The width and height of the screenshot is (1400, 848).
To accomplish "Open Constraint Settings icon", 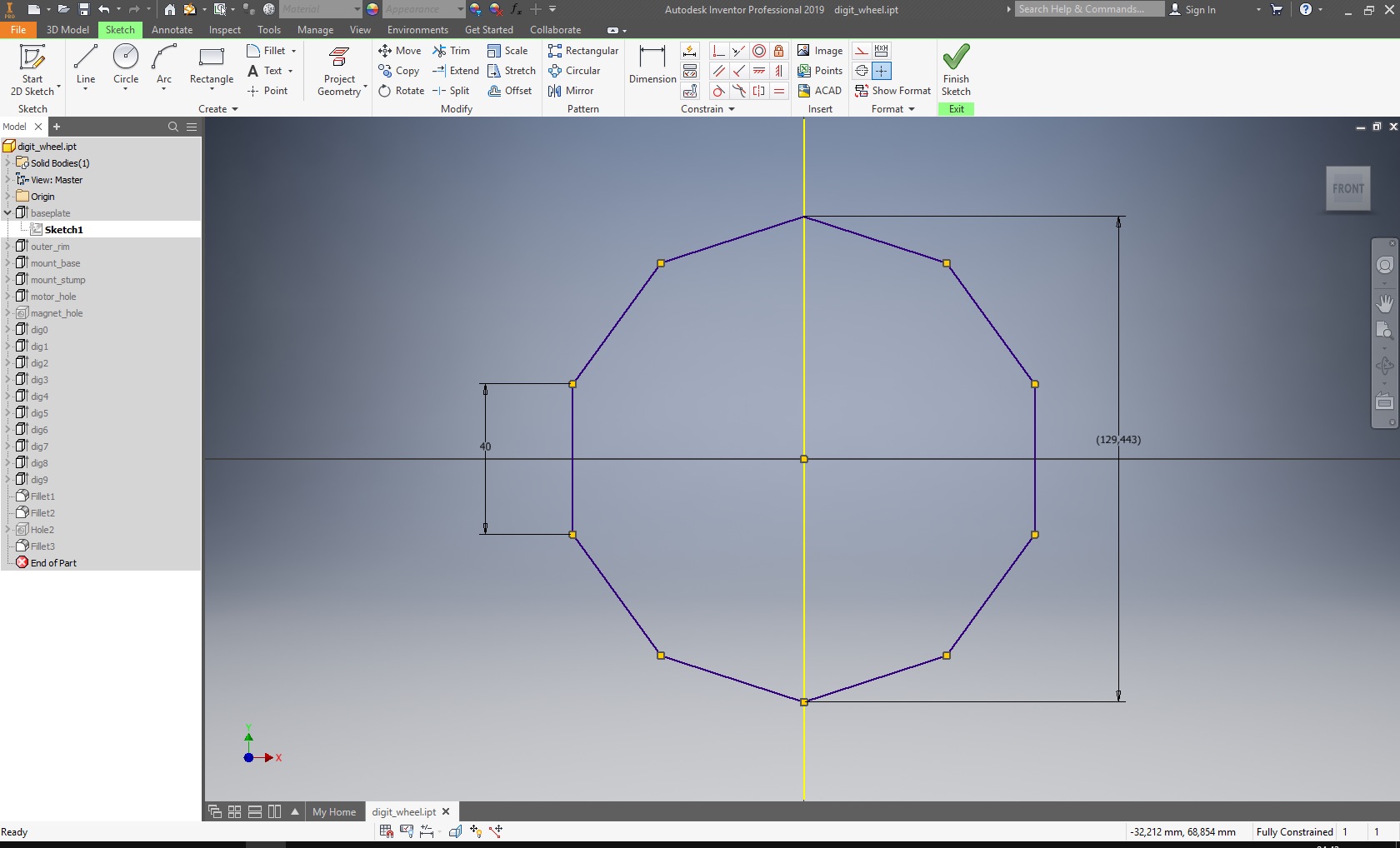I will click(690, 91).
